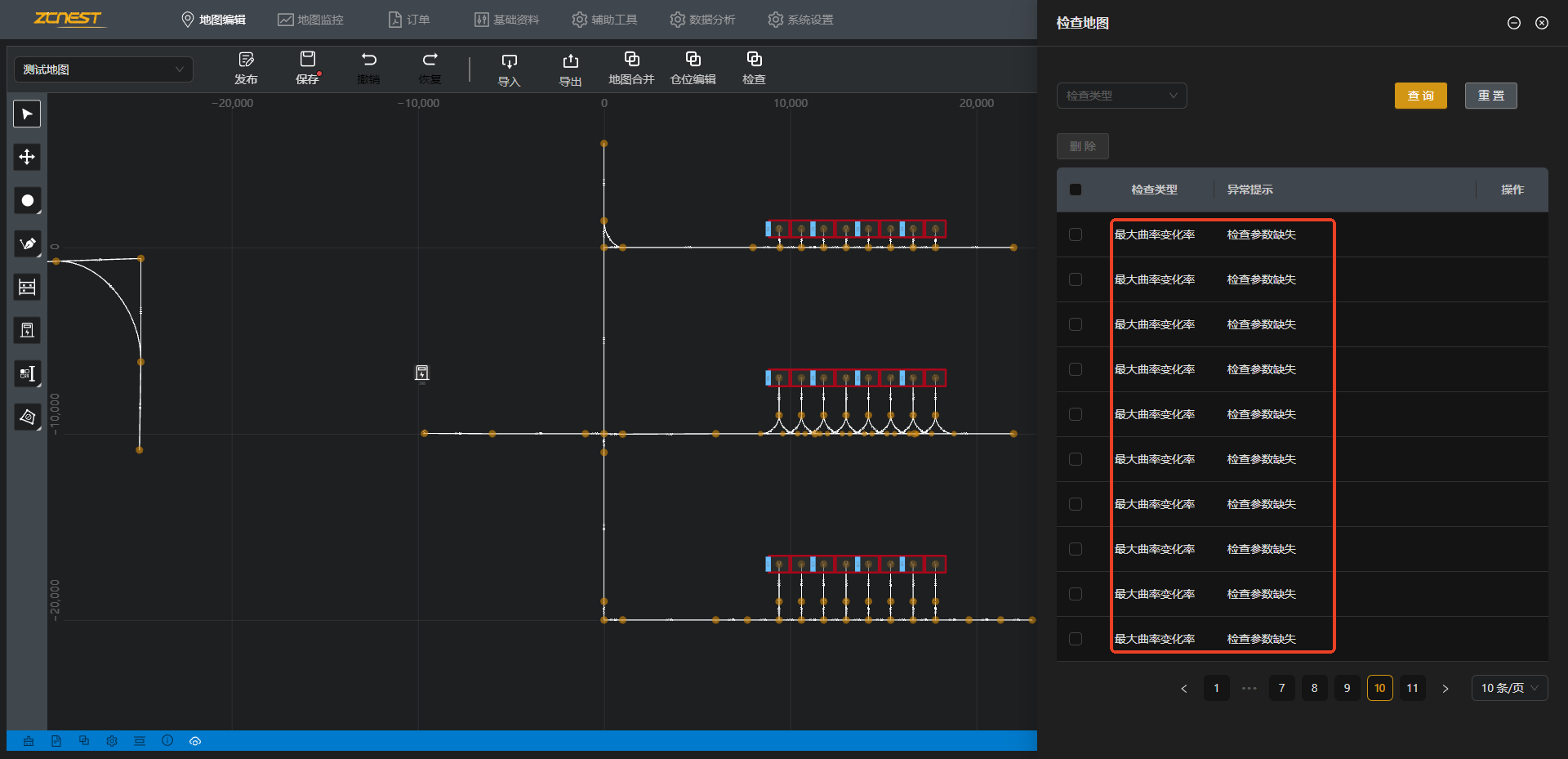
Task: Click the 保存 save icon
Action: 307,59
